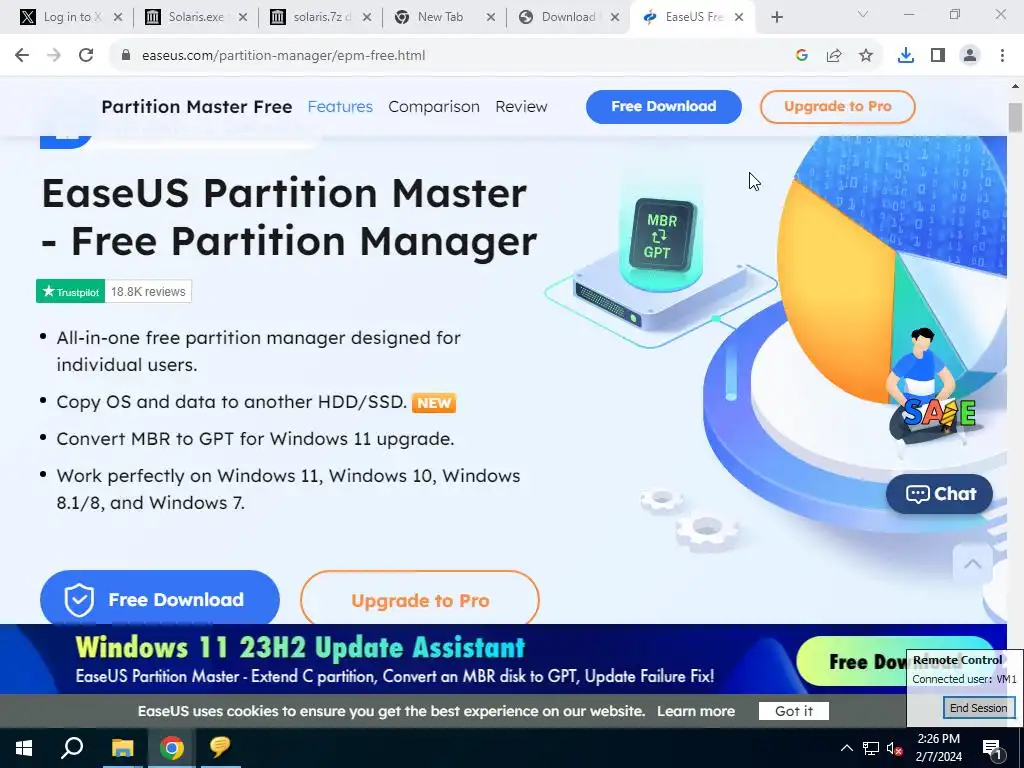
Task: Open the Chrome profile avatar
Action: [970, 56]
